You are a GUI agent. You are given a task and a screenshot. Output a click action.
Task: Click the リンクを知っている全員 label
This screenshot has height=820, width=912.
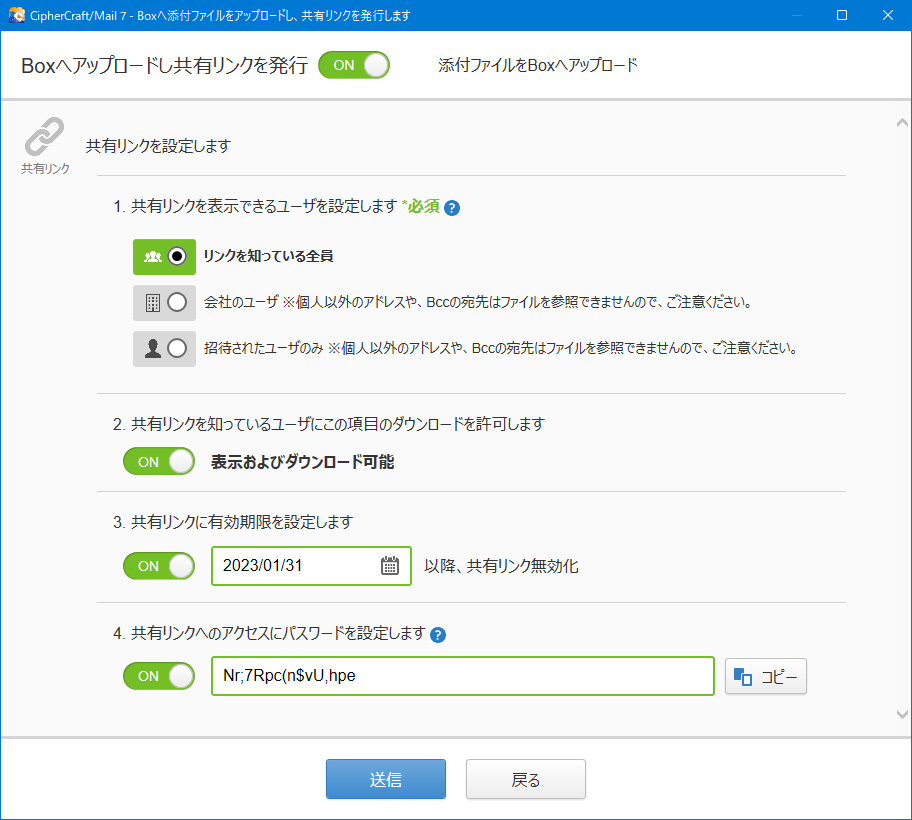[268, 256]
